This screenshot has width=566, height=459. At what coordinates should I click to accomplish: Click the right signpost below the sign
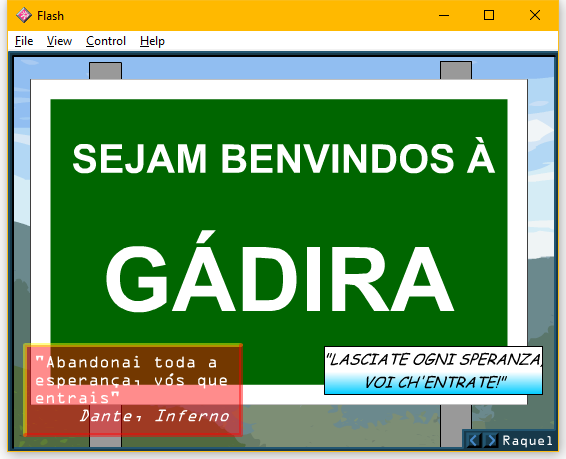pos(456,425)
